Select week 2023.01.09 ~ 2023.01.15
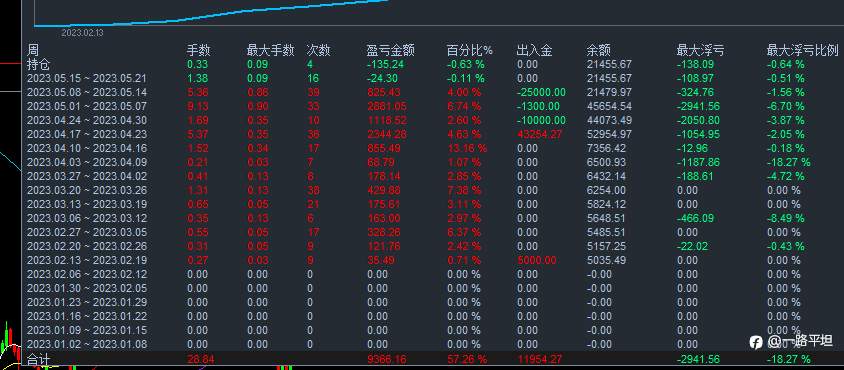 [87, 331]
